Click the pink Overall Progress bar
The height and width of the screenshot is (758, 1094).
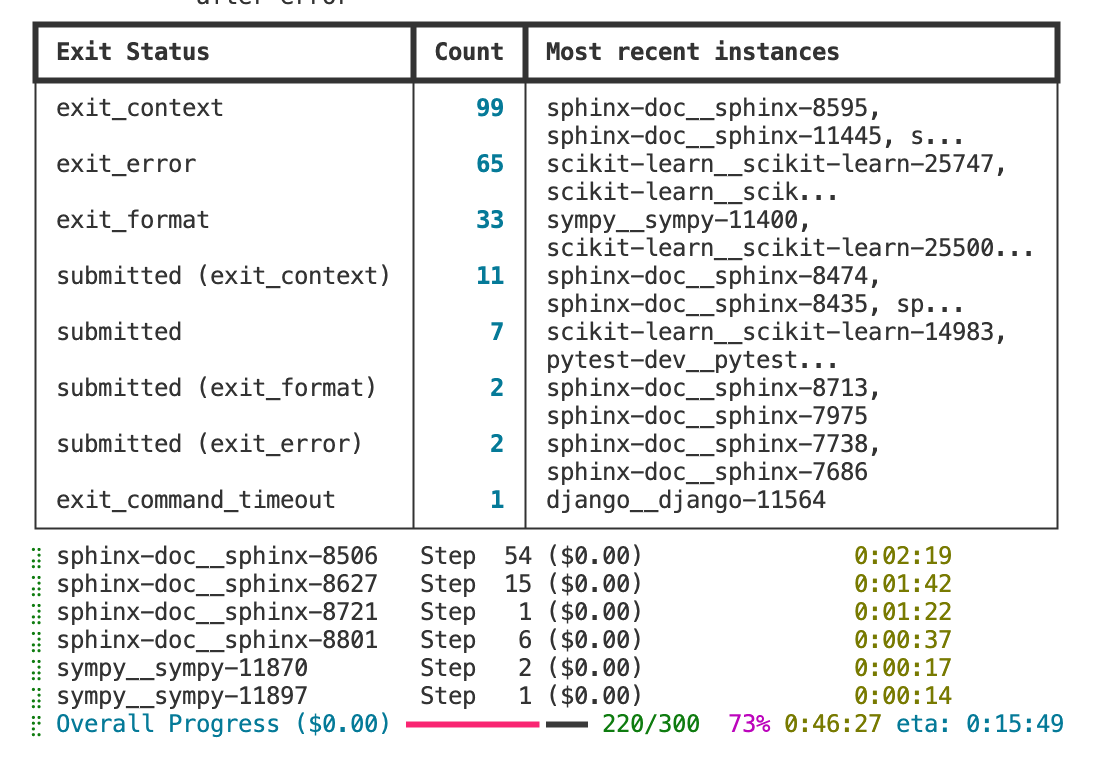tap(472, 724)
